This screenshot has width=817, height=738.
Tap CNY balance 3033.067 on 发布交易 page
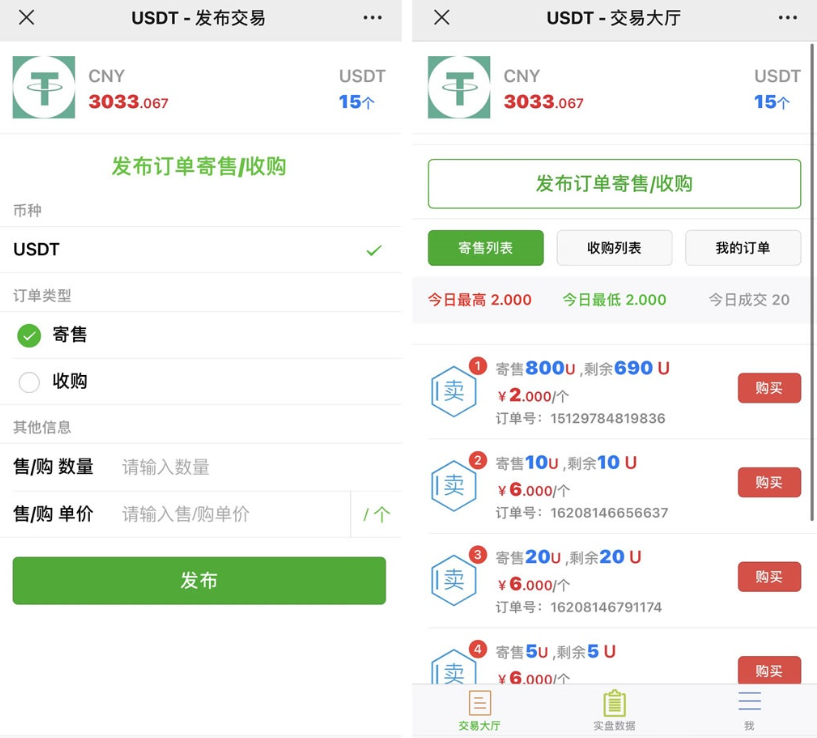click(x=128, y=102)
